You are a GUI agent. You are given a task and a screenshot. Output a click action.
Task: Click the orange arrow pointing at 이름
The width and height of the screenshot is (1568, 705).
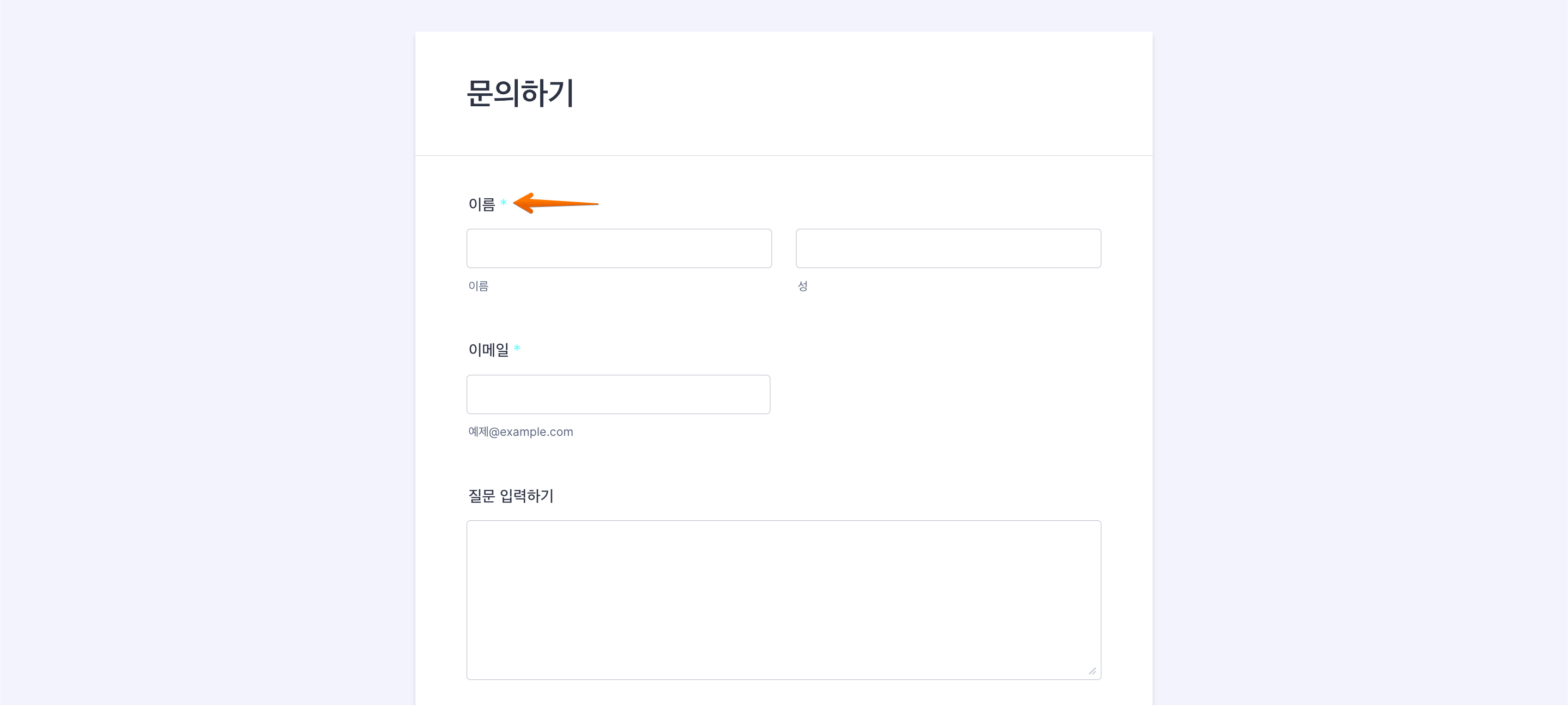tap(555, 204)
